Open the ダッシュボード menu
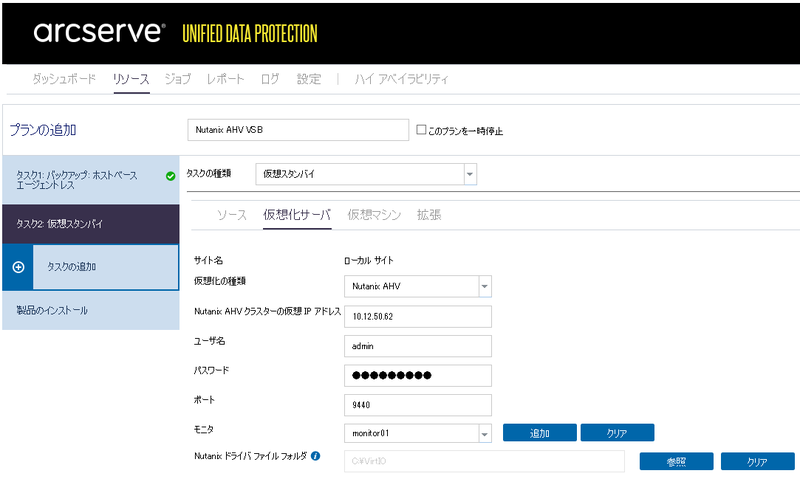This screenshot has width=800, height=479. (64, 79)
